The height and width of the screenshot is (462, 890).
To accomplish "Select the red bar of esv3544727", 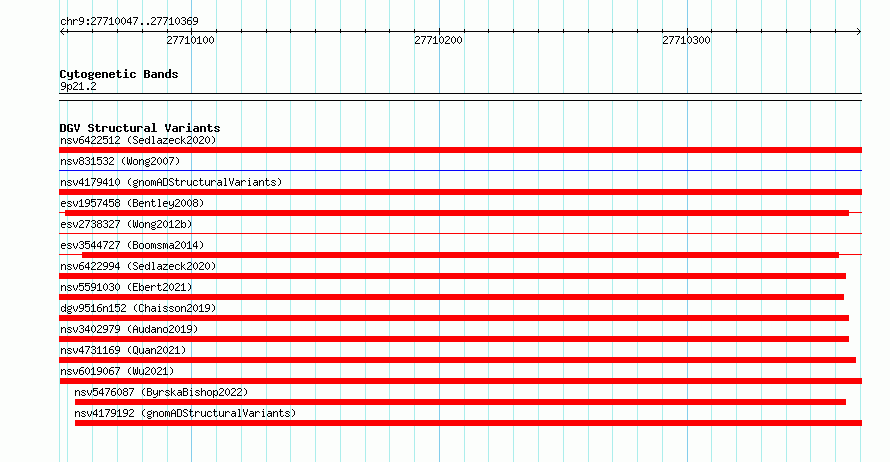I will [460, 255].
